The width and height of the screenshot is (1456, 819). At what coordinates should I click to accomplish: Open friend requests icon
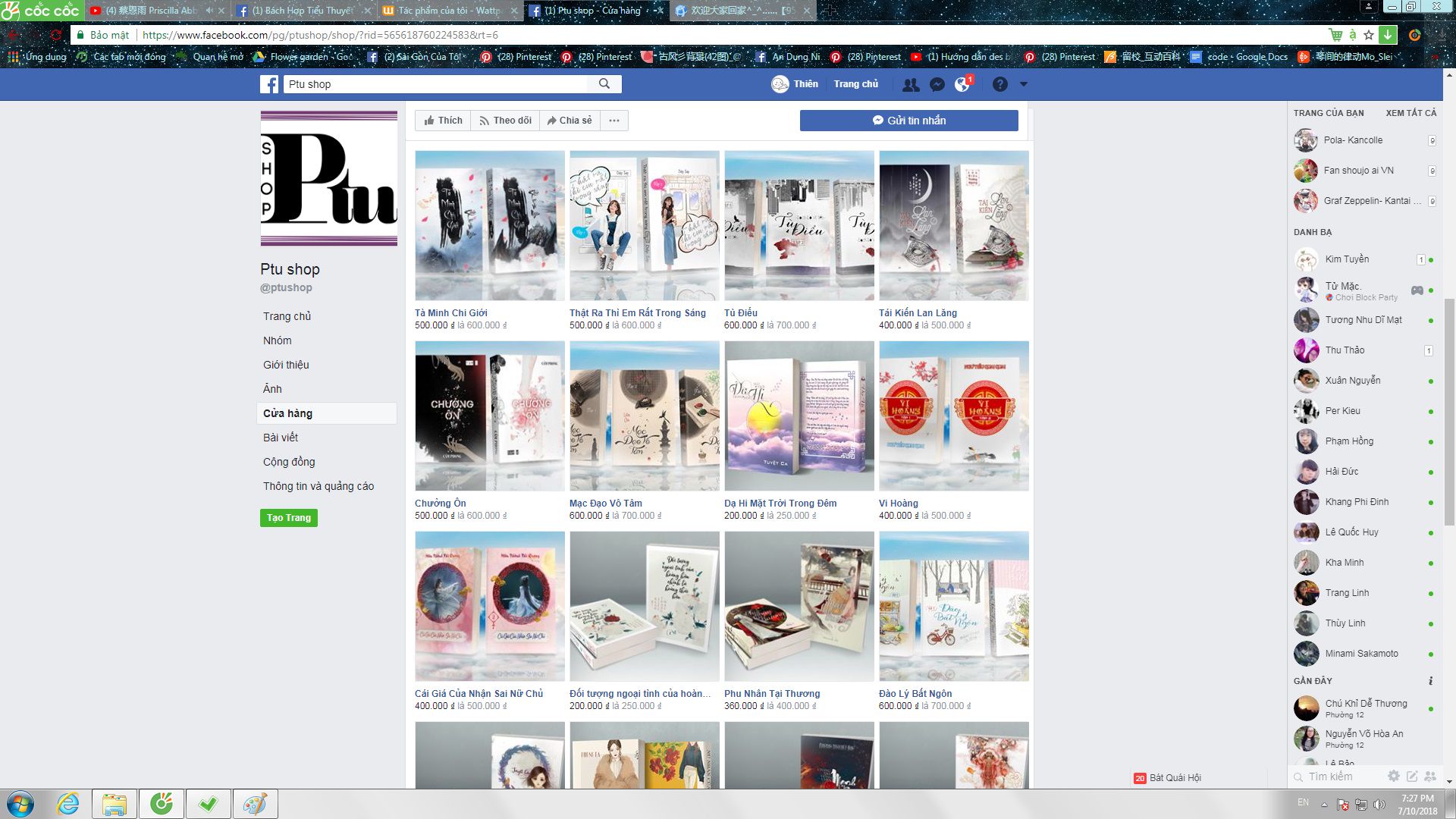tap(911, 84)
